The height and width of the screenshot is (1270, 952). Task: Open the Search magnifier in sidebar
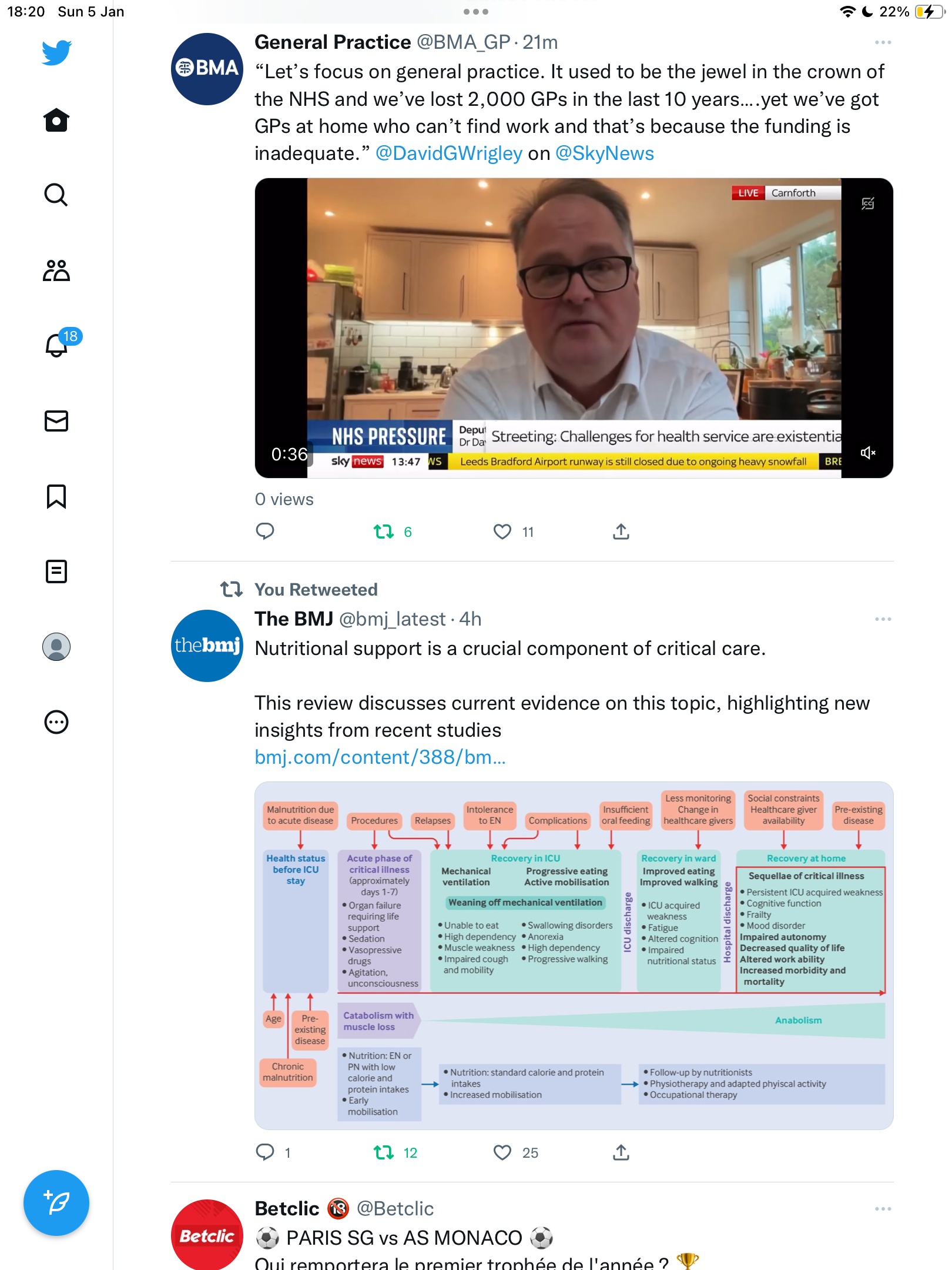click(x=56, y=195)
